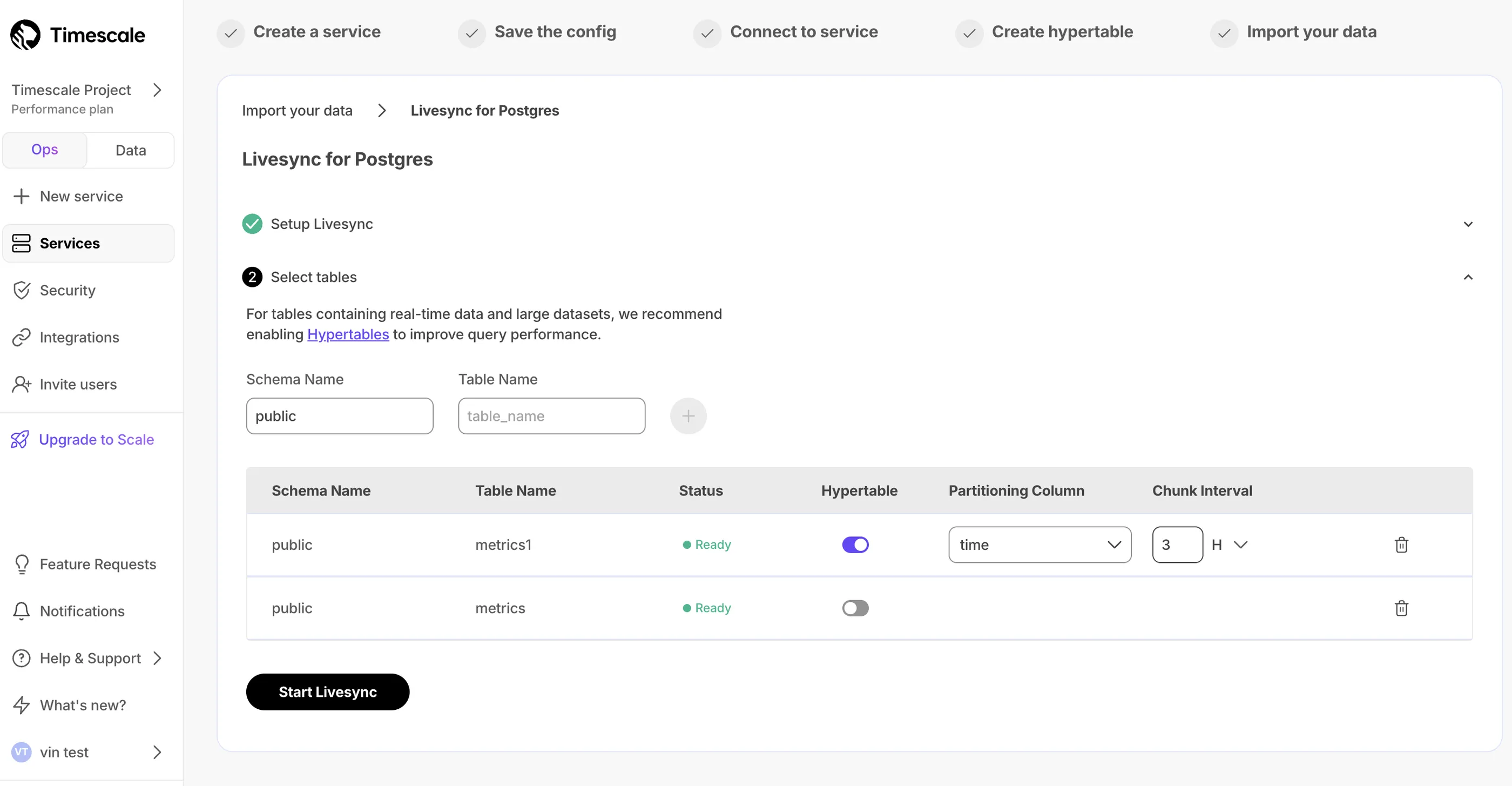Switch to the Ops tab

tap(45, 150)
